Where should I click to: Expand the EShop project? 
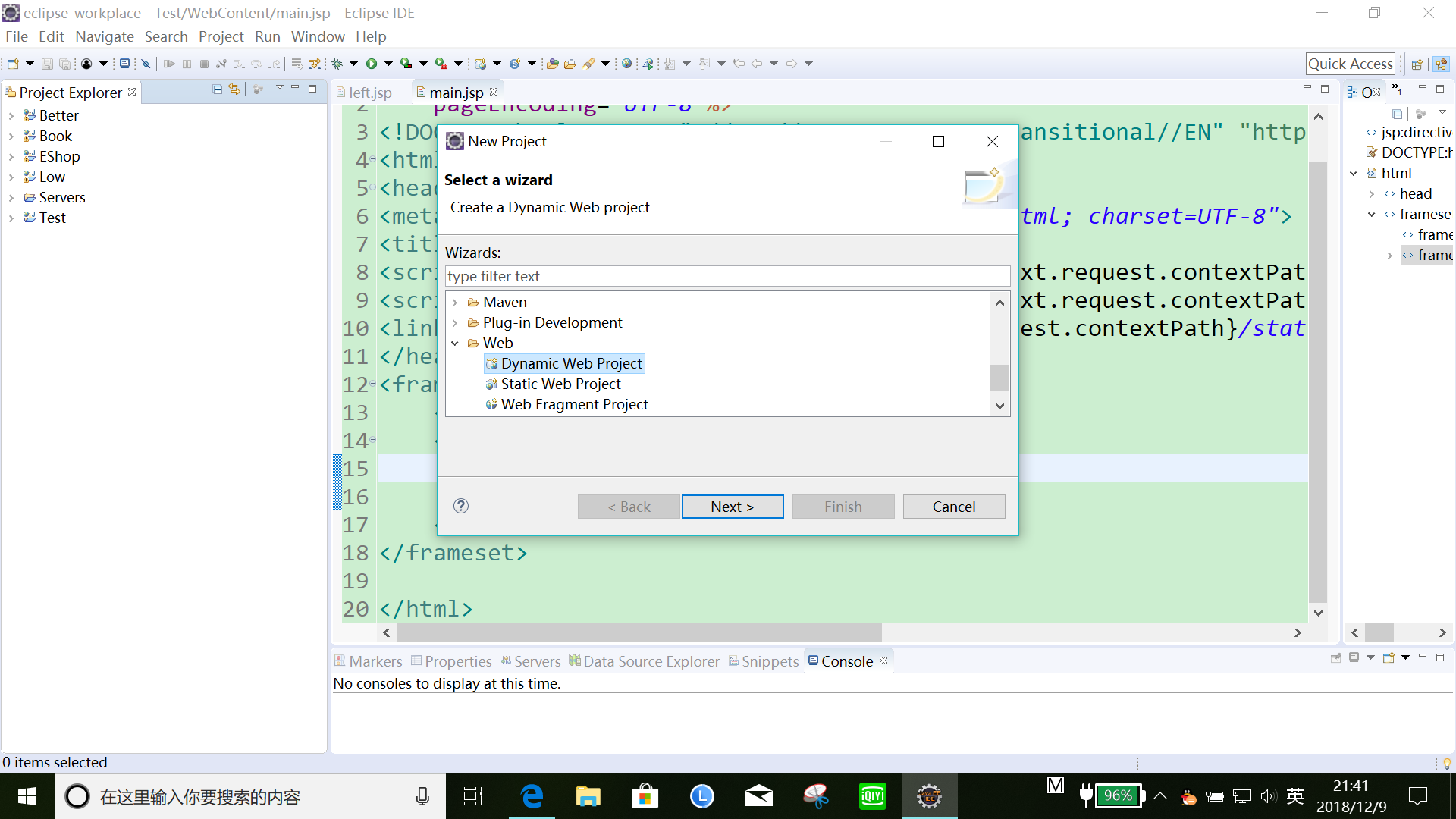point(11,157)
